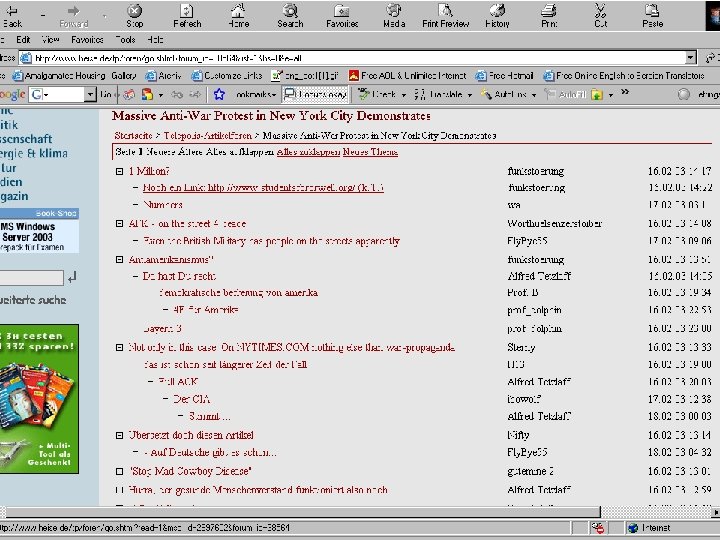This screenshot has width=720, height=540.
Task: Open the Check button dropdown arrow
Action: coord(403,95)
